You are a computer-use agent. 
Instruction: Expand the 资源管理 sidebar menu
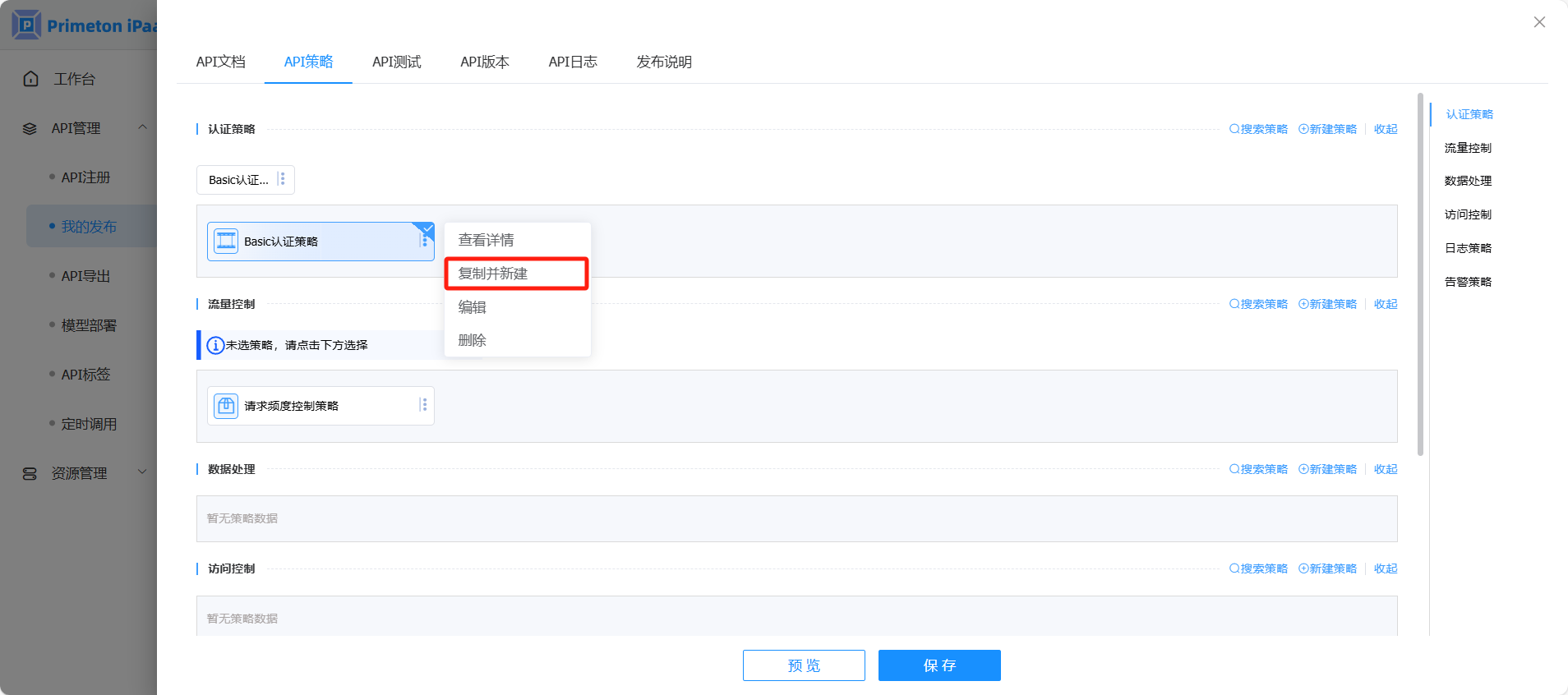coord(142,472)
